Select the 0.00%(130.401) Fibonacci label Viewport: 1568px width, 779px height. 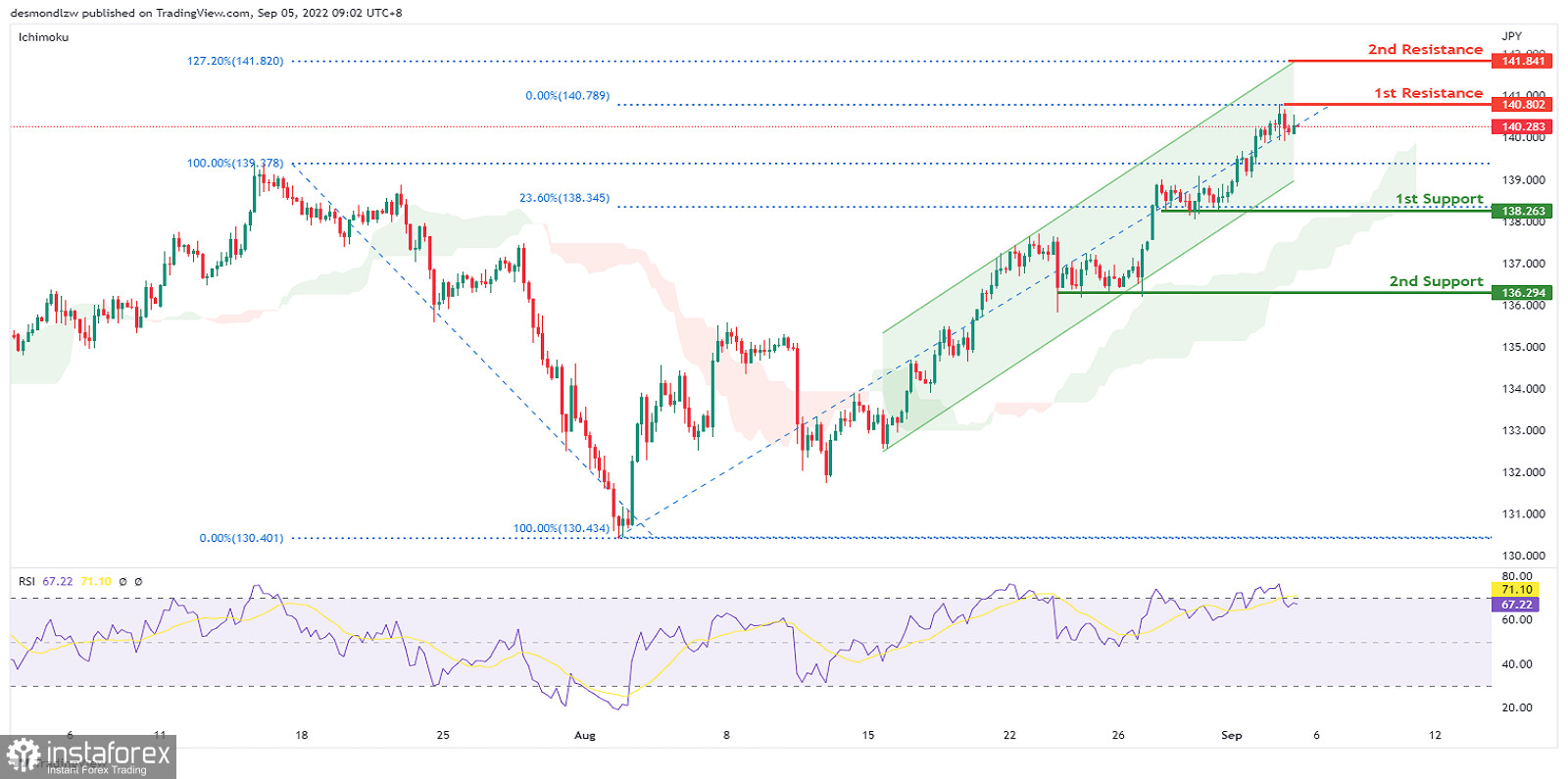pos(241,538)
